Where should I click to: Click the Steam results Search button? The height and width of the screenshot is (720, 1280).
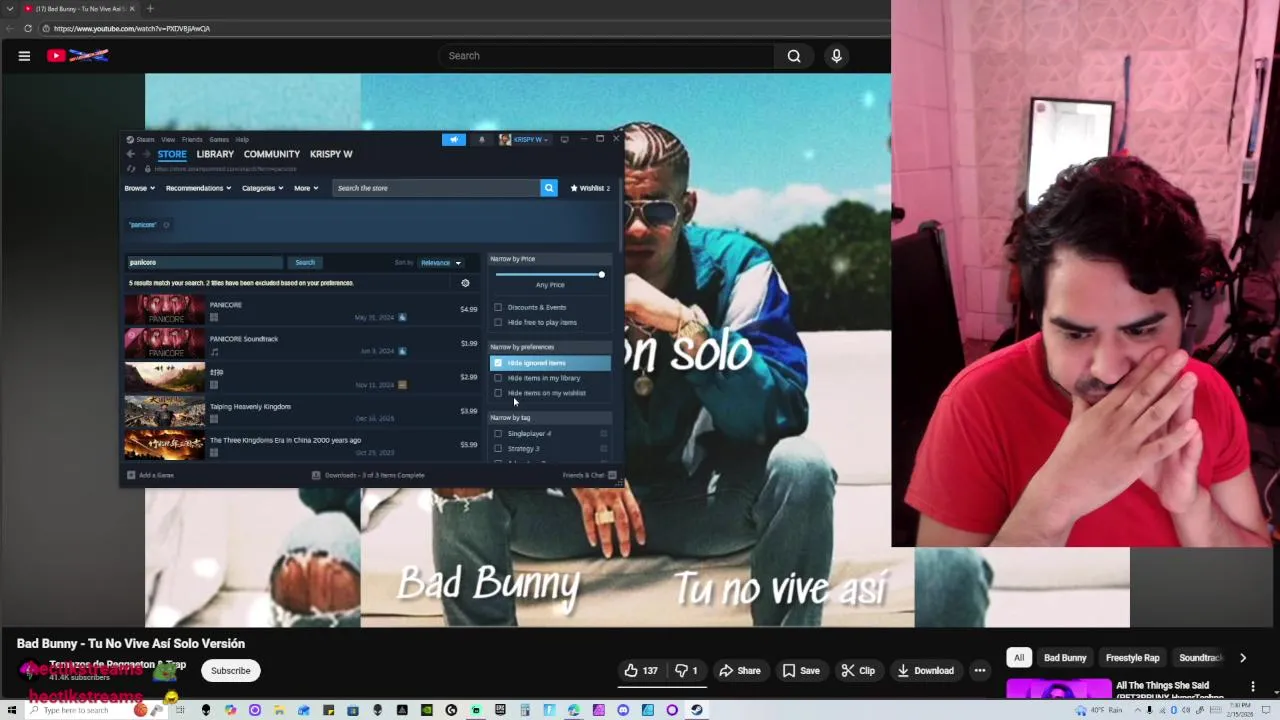point(305,263)
